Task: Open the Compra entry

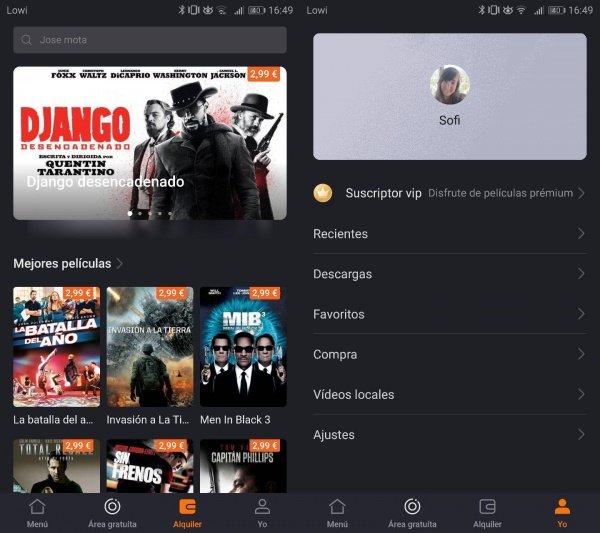Action: coord(450,354)
